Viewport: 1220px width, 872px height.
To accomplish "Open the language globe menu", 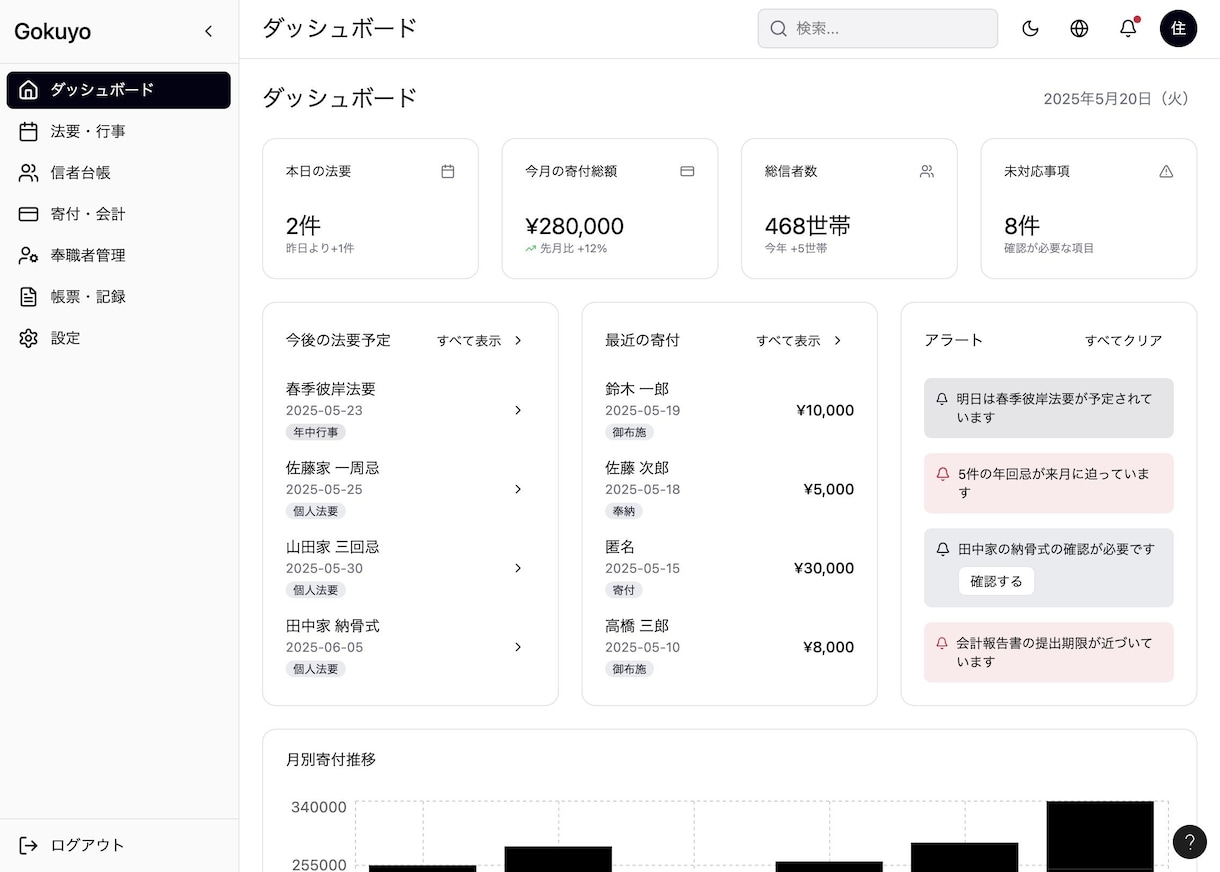I will point(1079,28).
